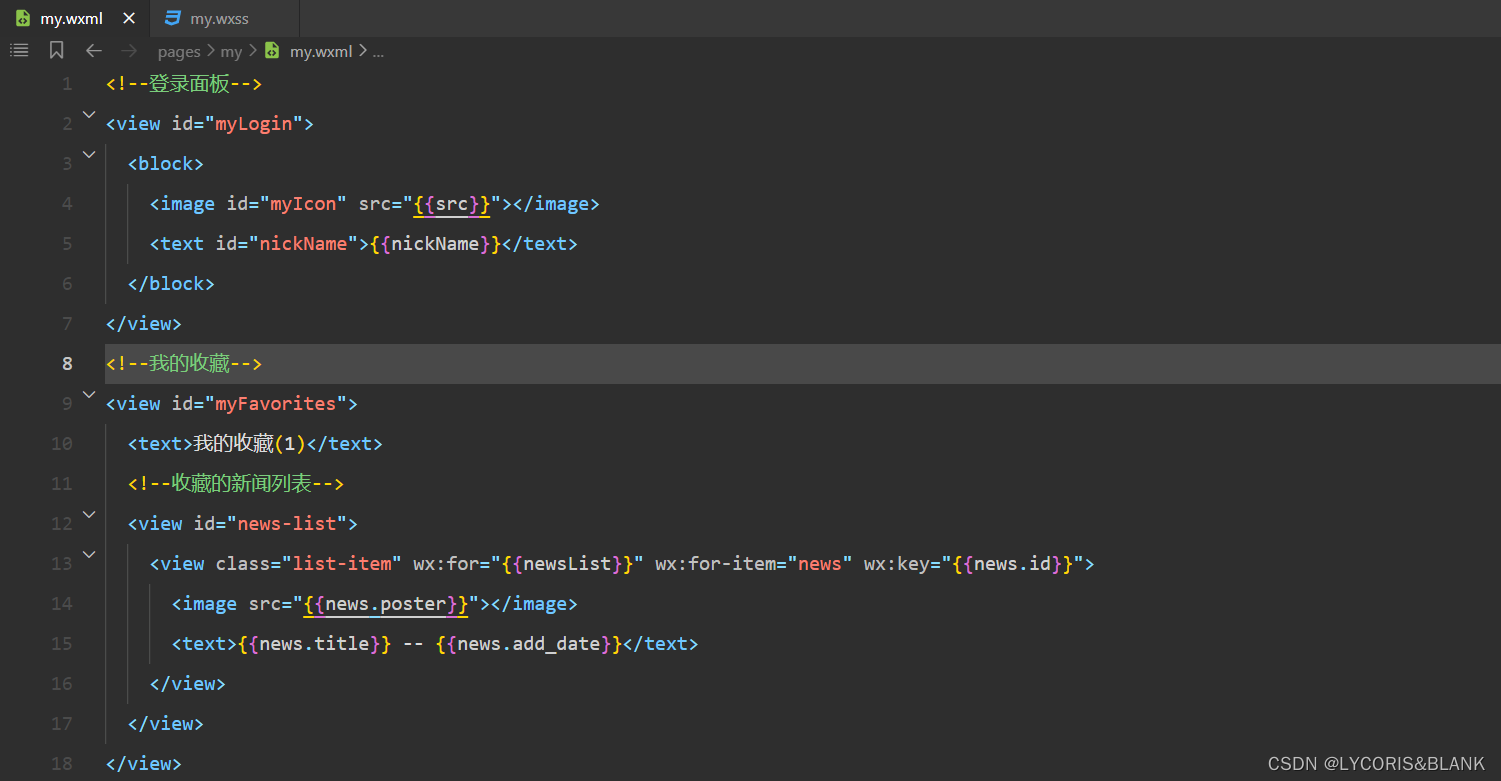Viewport: 1501px width, 781px height.
Task: Toggle the bookmark icon in toolbar
Action: (x=56, y=50)
